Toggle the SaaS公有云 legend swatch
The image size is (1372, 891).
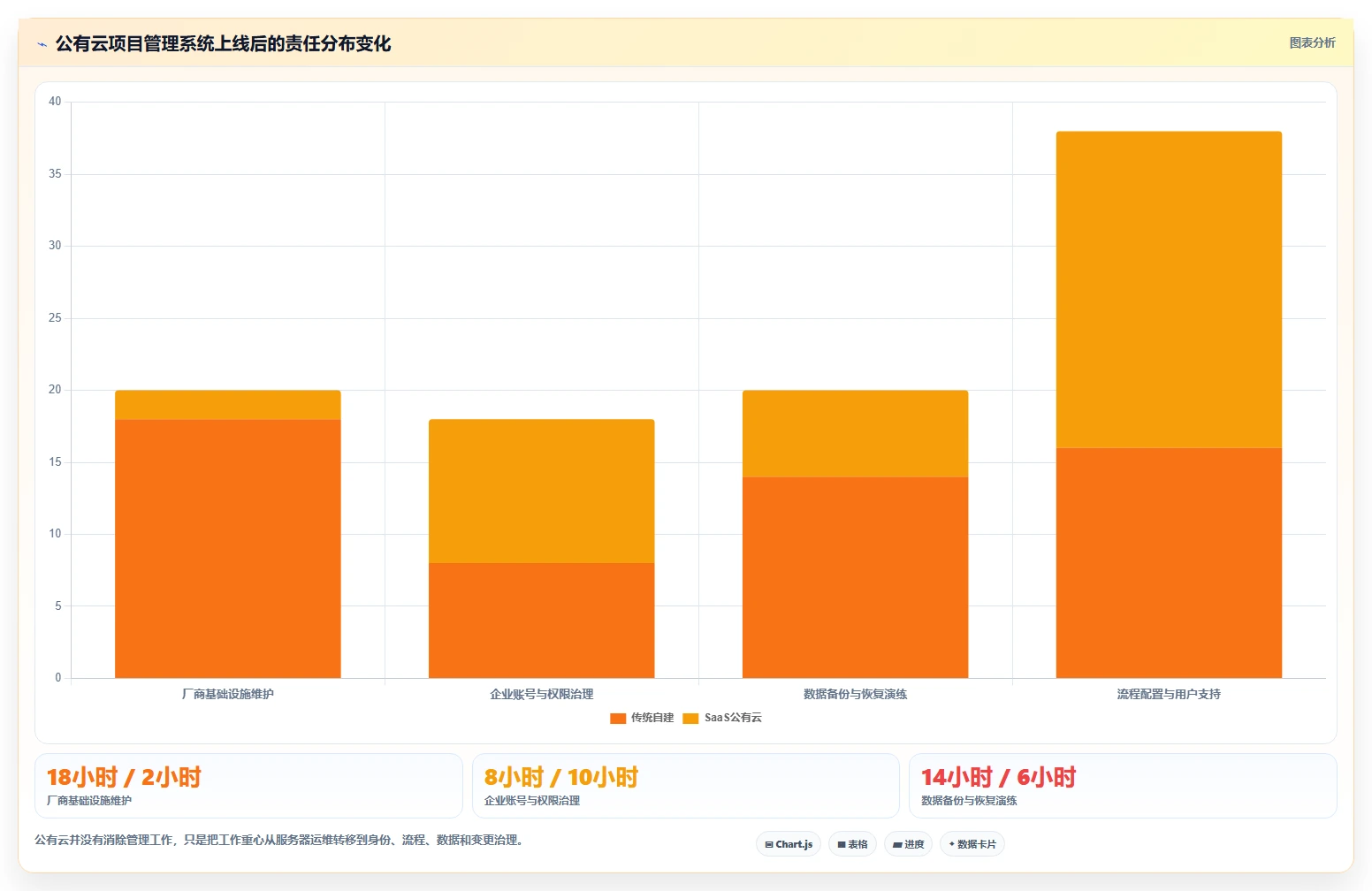tap(690, 718)
